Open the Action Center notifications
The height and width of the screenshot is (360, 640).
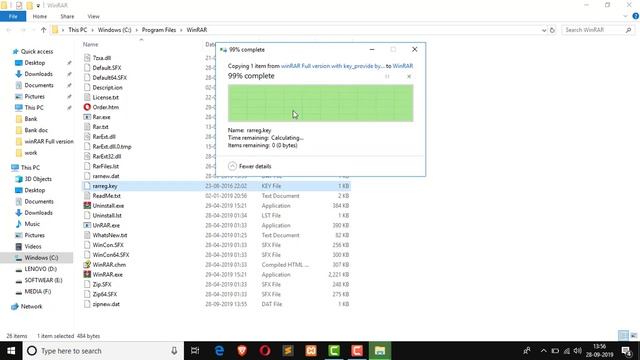point(627,351)
